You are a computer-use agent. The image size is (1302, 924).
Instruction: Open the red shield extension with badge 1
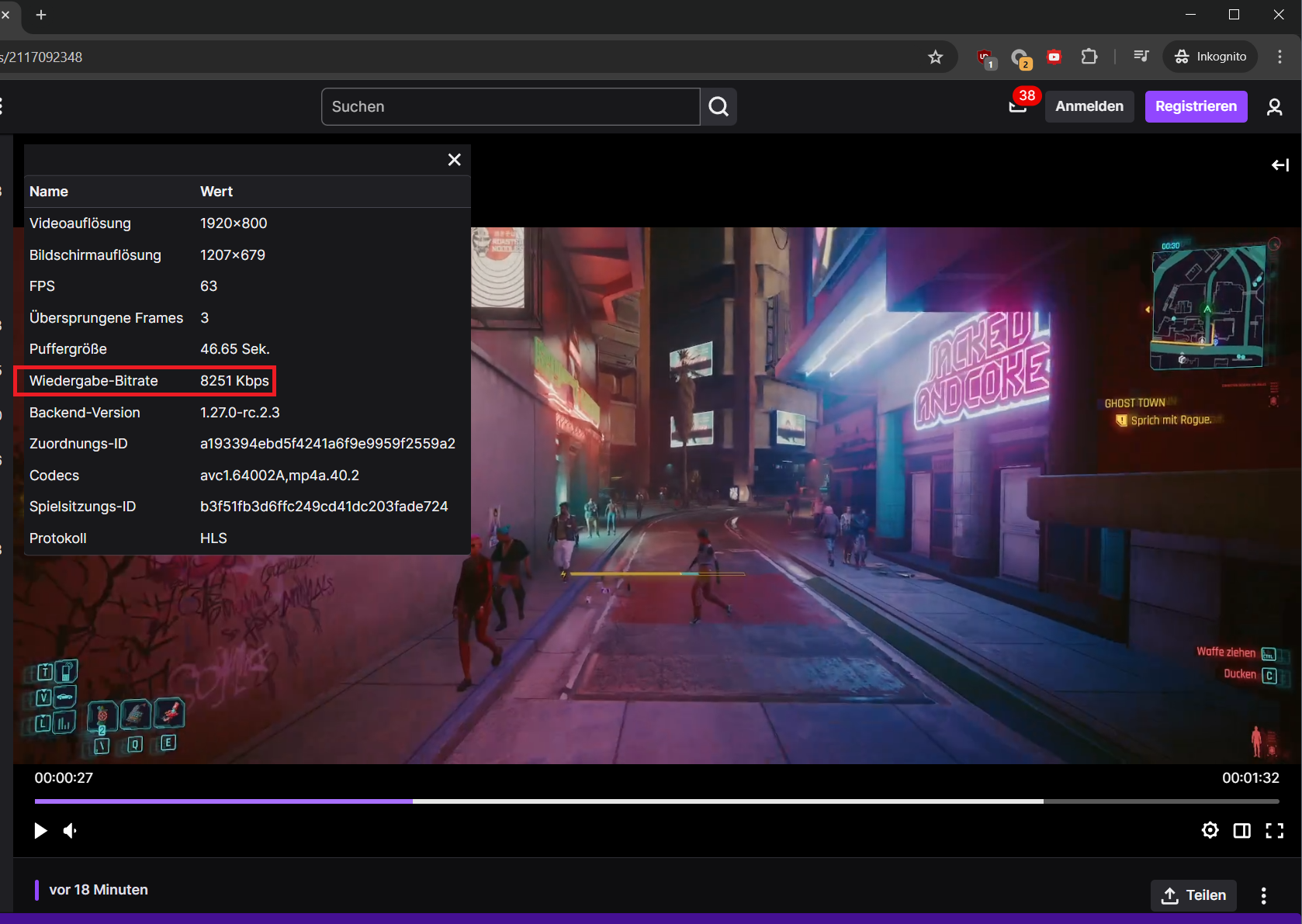click(985, 57)
